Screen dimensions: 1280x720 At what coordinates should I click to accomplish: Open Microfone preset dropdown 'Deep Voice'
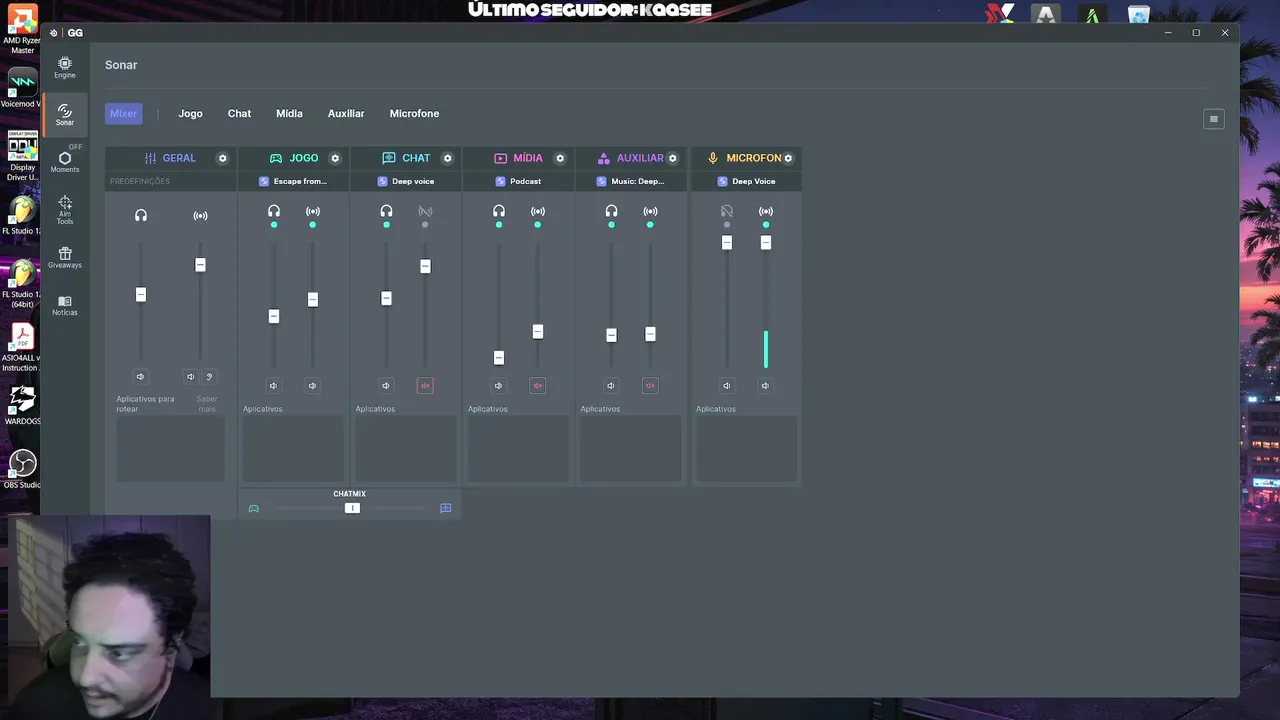[x=746, y=181]
